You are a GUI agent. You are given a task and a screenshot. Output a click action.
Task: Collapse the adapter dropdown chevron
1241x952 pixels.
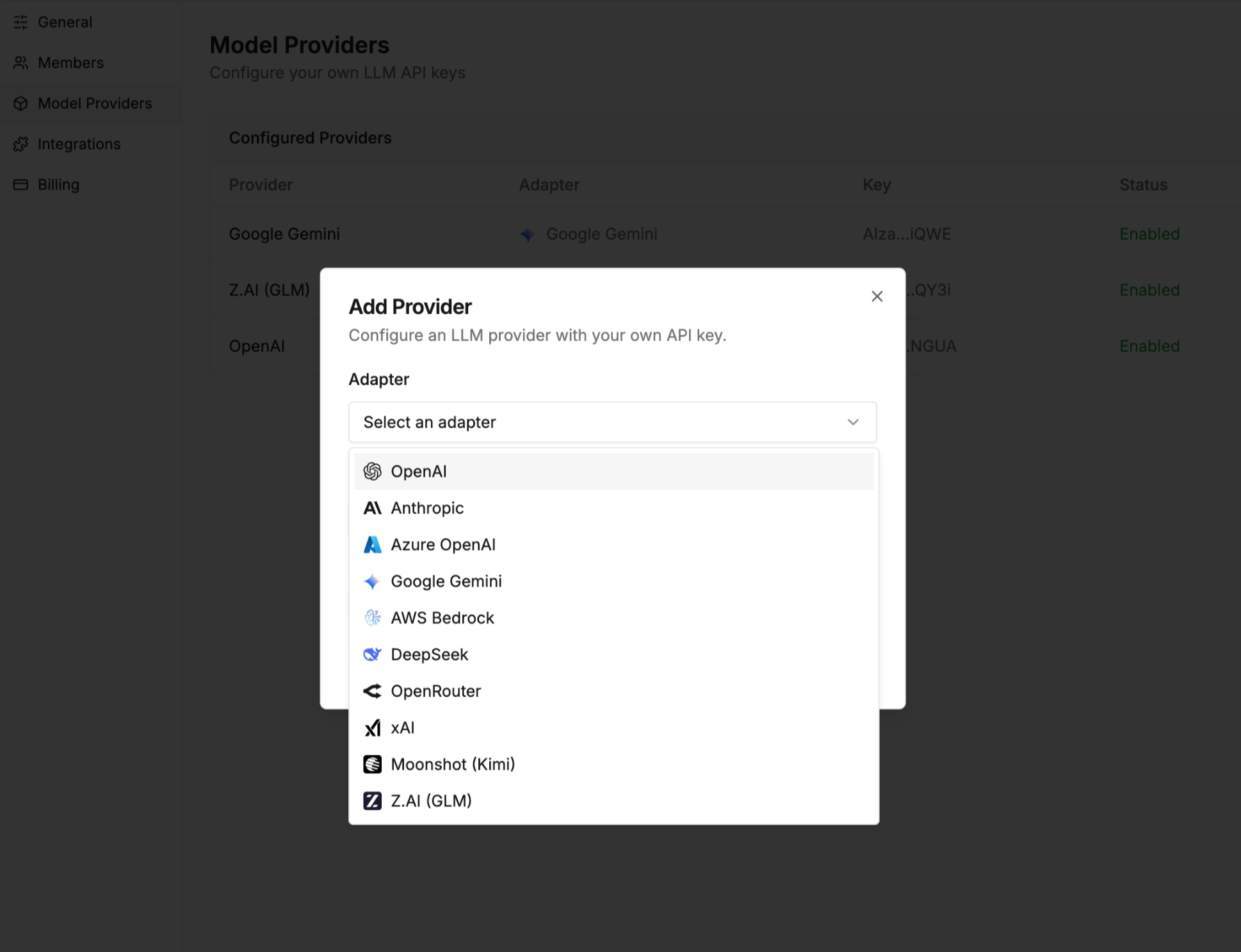[853, 422]
